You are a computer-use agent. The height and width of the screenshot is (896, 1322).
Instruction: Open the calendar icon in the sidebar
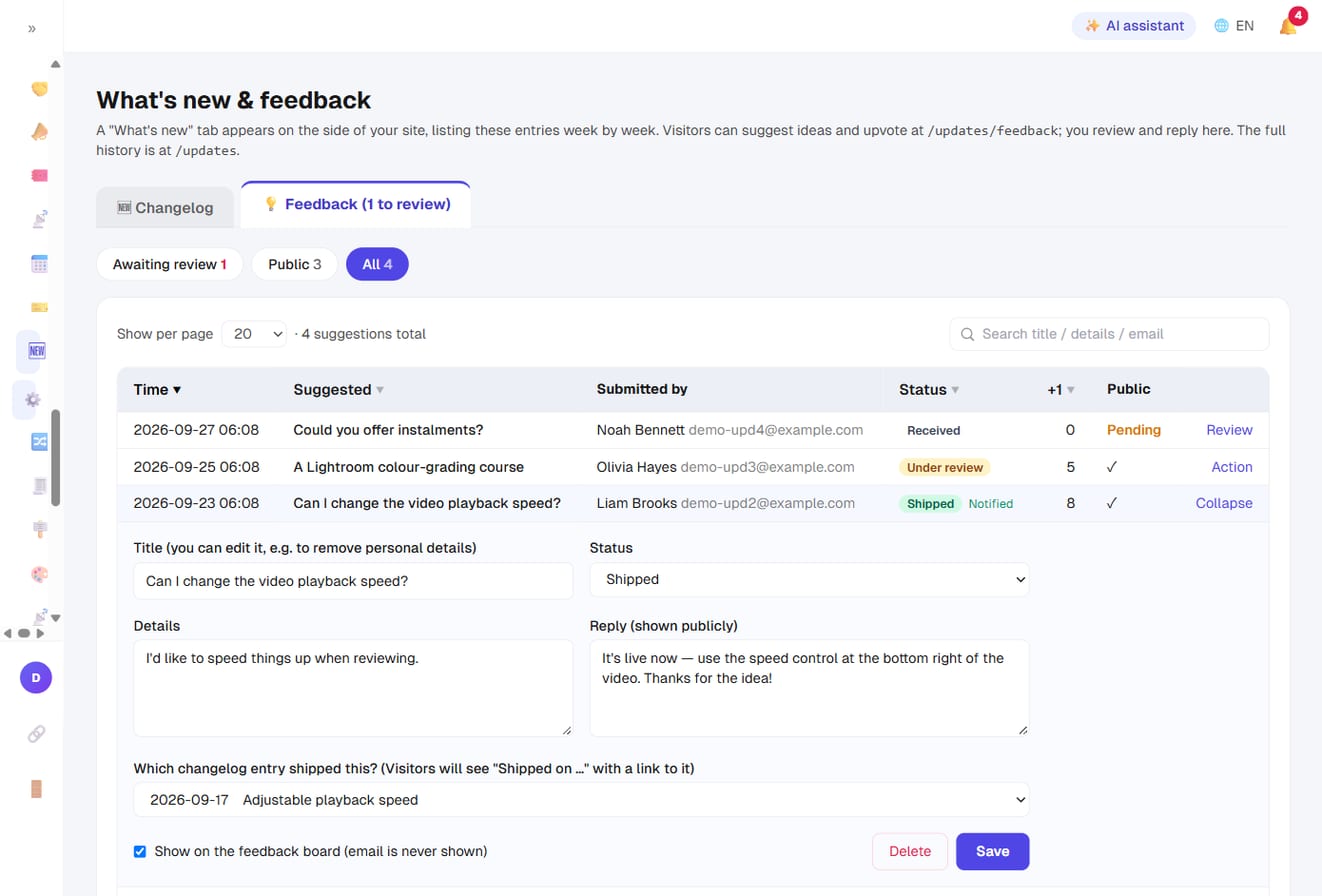40,263
